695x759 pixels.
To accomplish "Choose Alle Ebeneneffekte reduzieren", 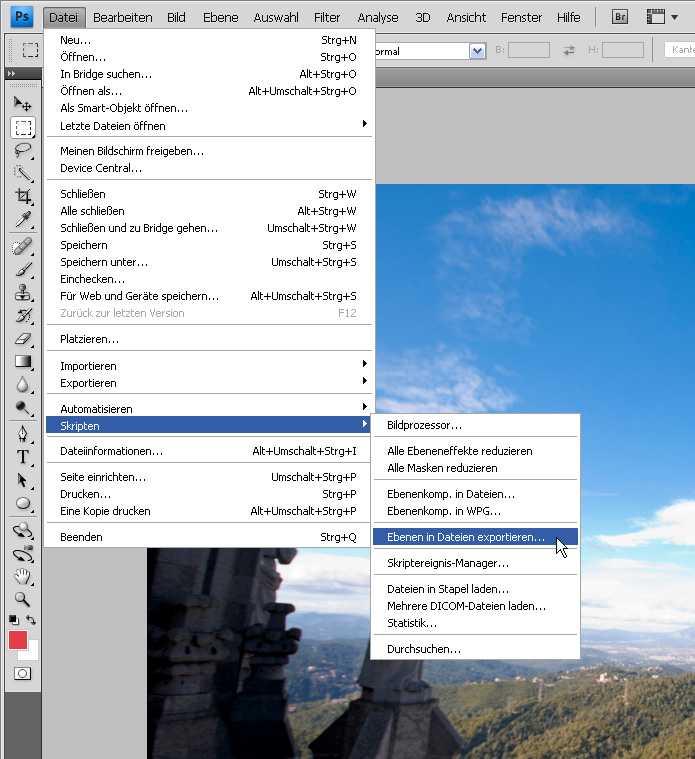I will click(475, 451).
